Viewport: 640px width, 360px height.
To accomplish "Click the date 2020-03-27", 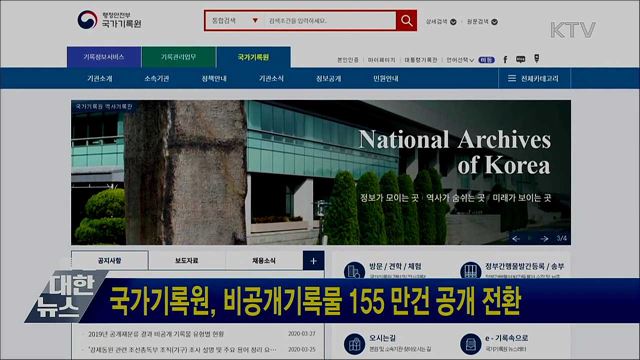I will [x=302, y=334].
